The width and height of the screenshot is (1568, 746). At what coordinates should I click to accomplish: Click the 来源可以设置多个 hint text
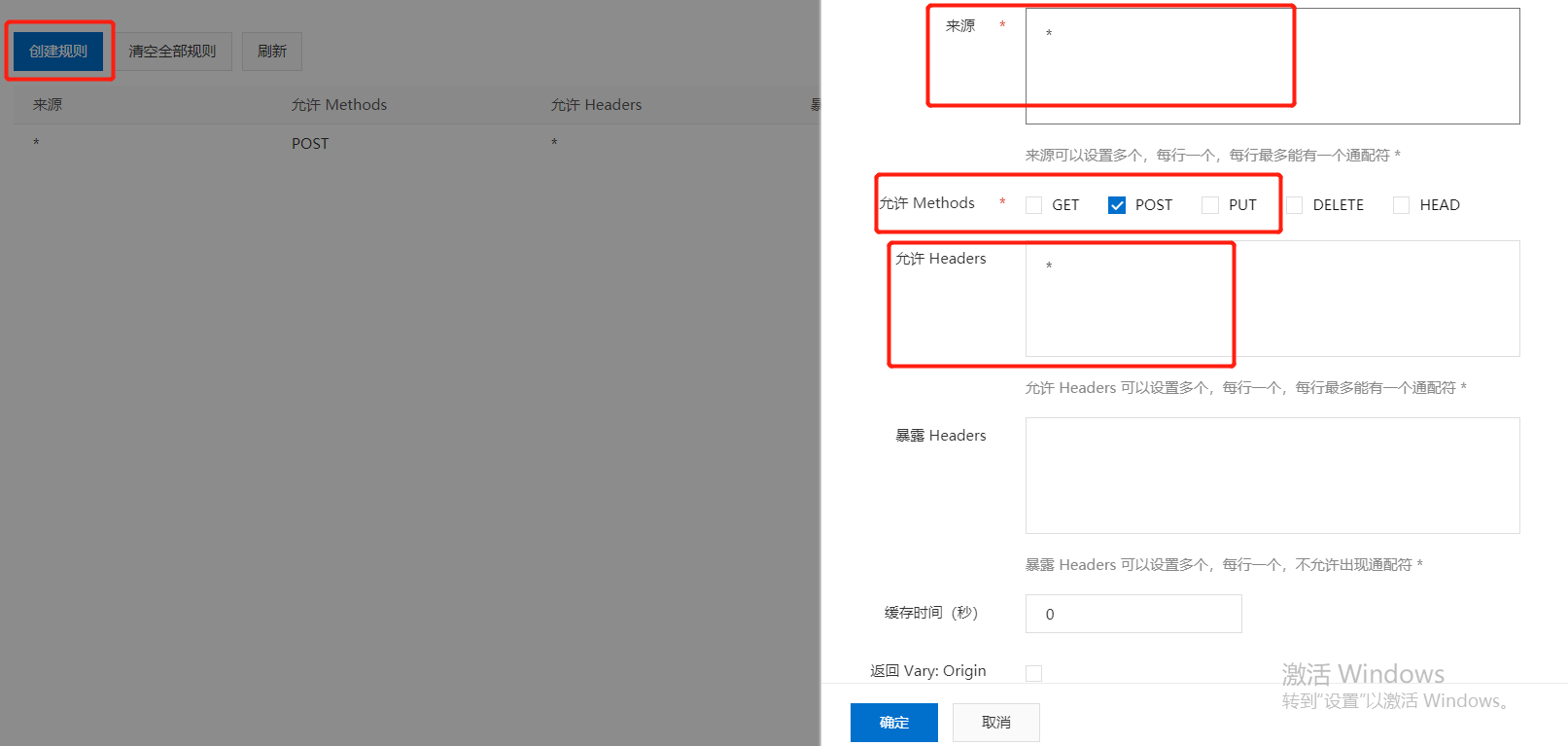click(x=1213, y=156)
